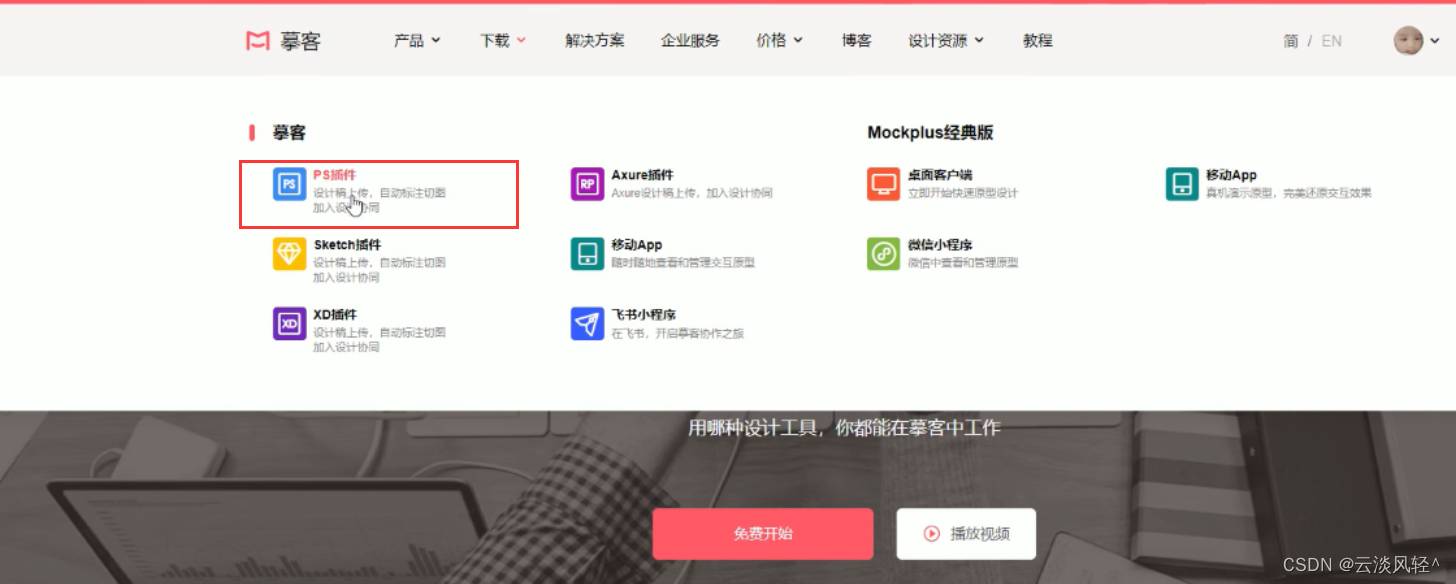The height and width of the screenshot is (584, 1456).
Task: Open the account dropdown arrow beside avatar
Action: click(1435, 41)
